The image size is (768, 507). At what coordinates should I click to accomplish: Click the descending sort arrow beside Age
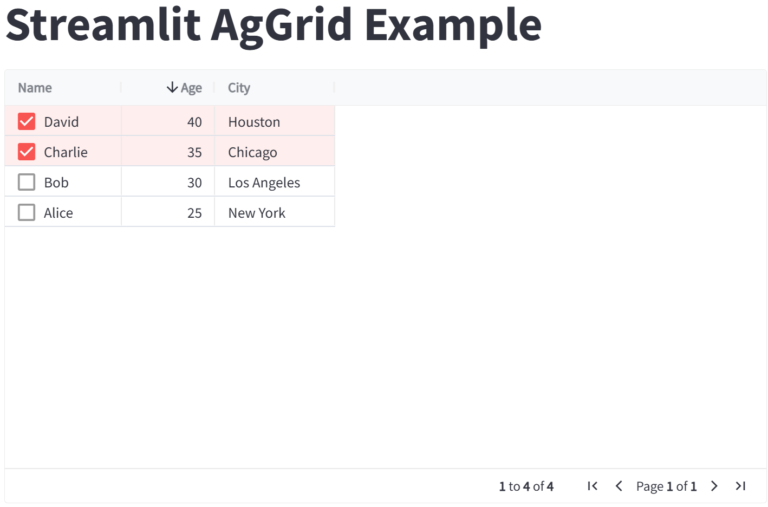[172, 87]
